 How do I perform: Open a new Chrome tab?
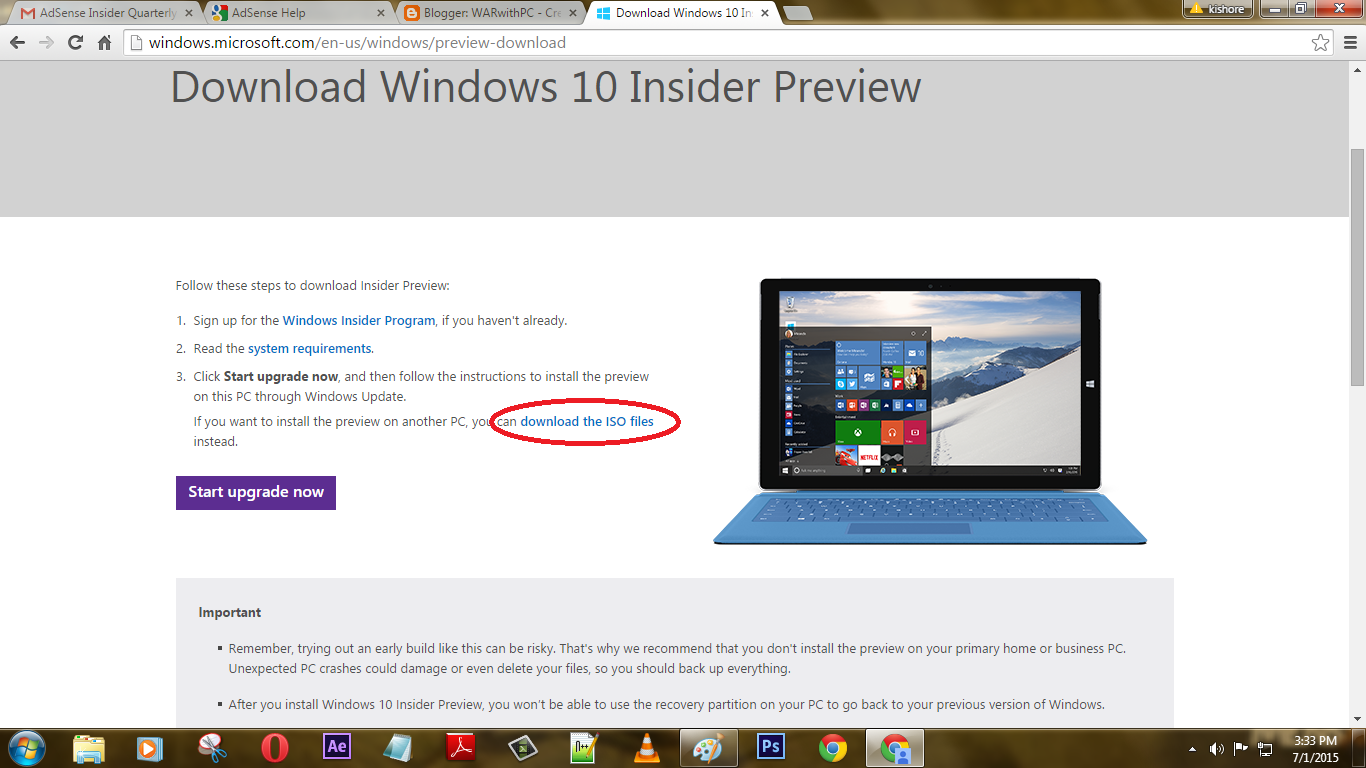click(797, 13)
